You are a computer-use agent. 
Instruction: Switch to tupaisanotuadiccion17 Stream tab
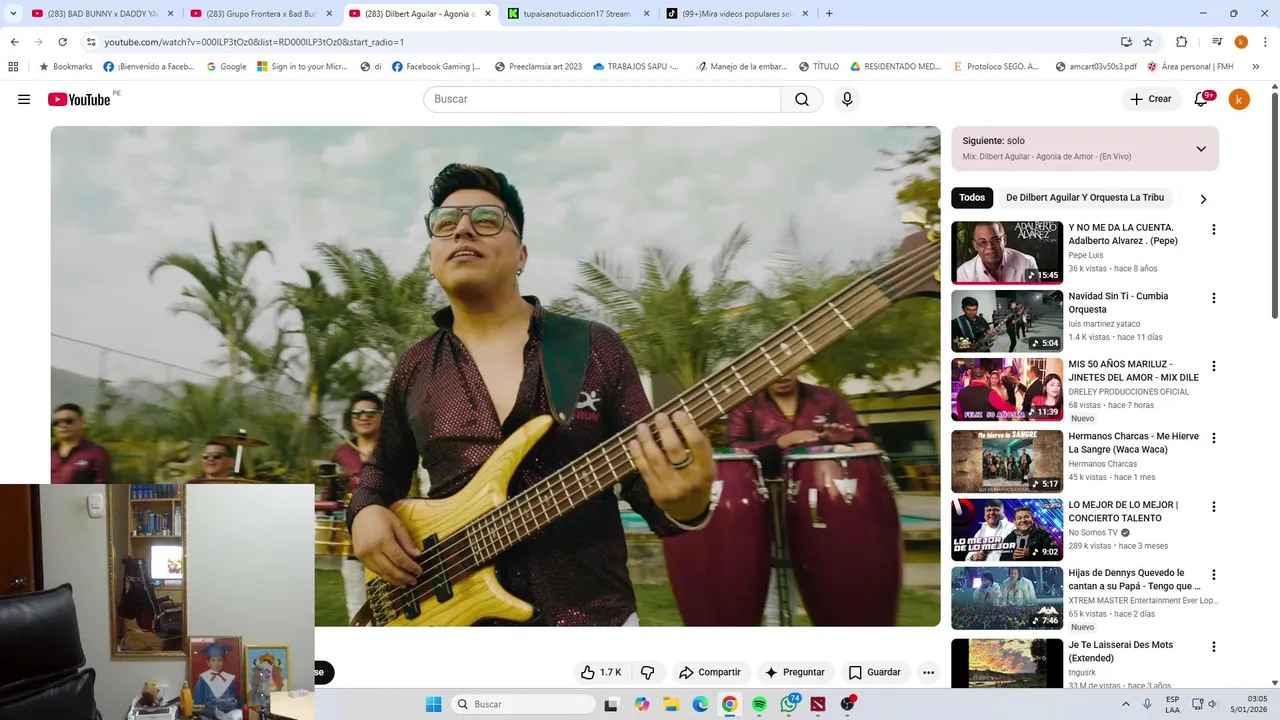578,14
